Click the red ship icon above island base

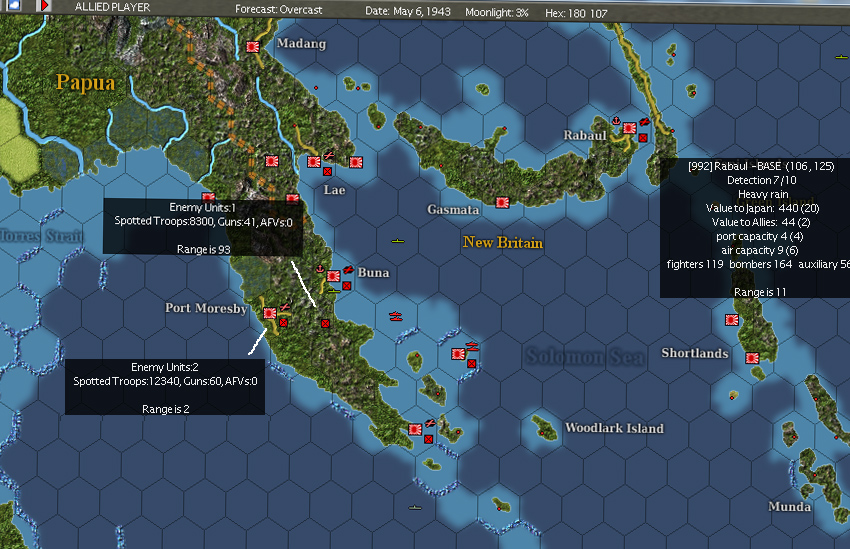pyautogui.click(x=472, y=345)
